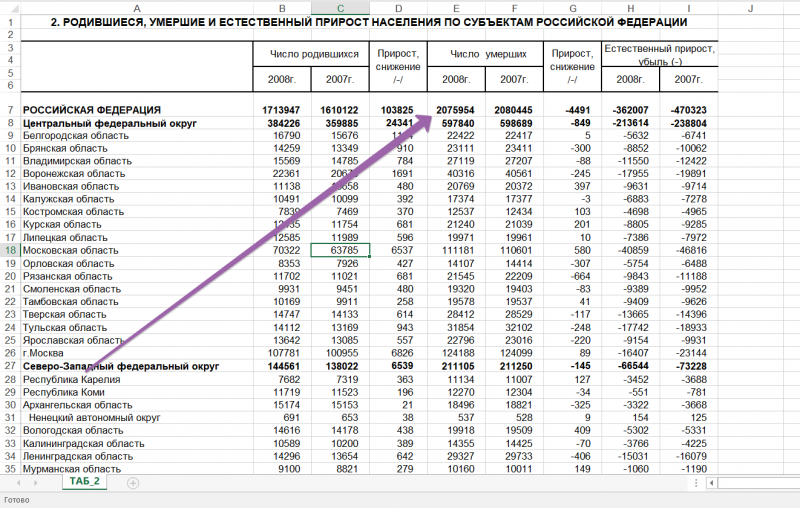Select the 'Ленинградская область' cell

(137, 456)
